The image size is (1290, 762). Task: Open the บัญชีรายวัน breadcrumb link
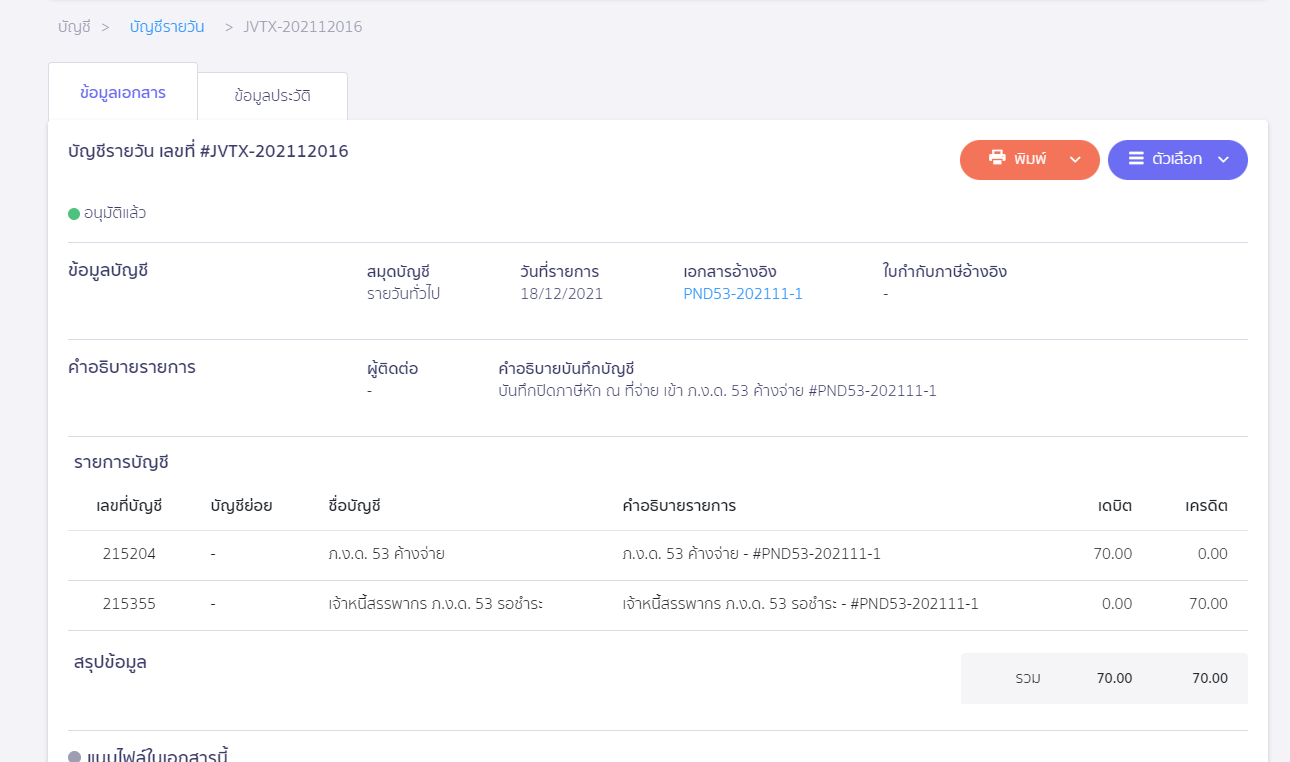tap(167, 27)
